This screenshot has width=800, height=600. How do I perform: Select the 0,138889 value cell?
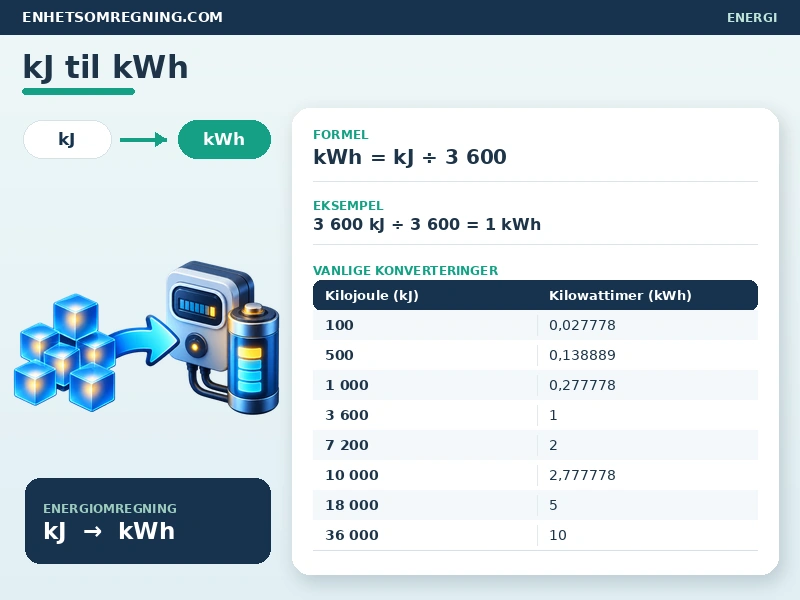coord(648,355)
